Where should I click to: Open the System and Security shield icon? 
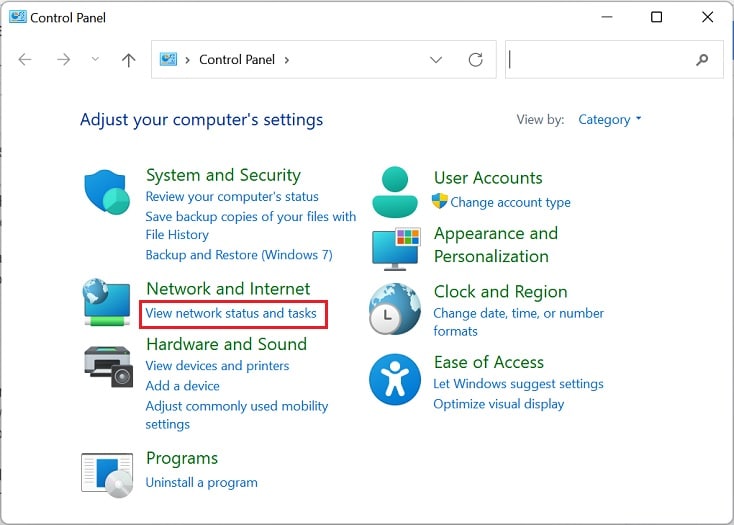click(107, 192)
